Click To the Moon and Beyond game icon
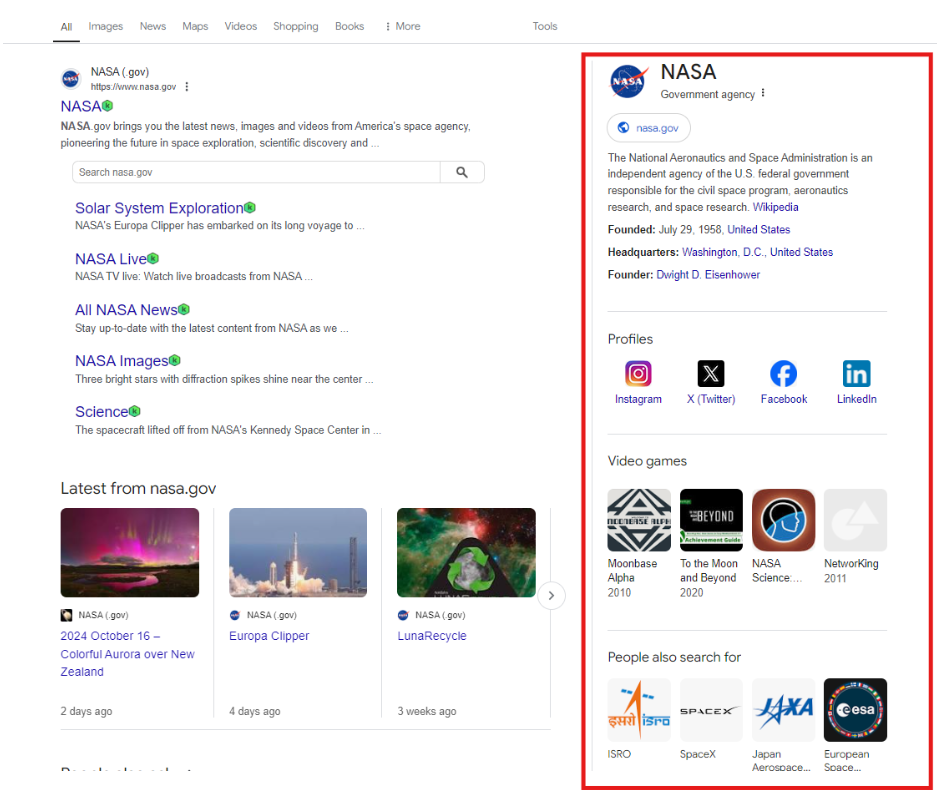The width and height of the screenshot is (937, 793). tap(711, 520)
